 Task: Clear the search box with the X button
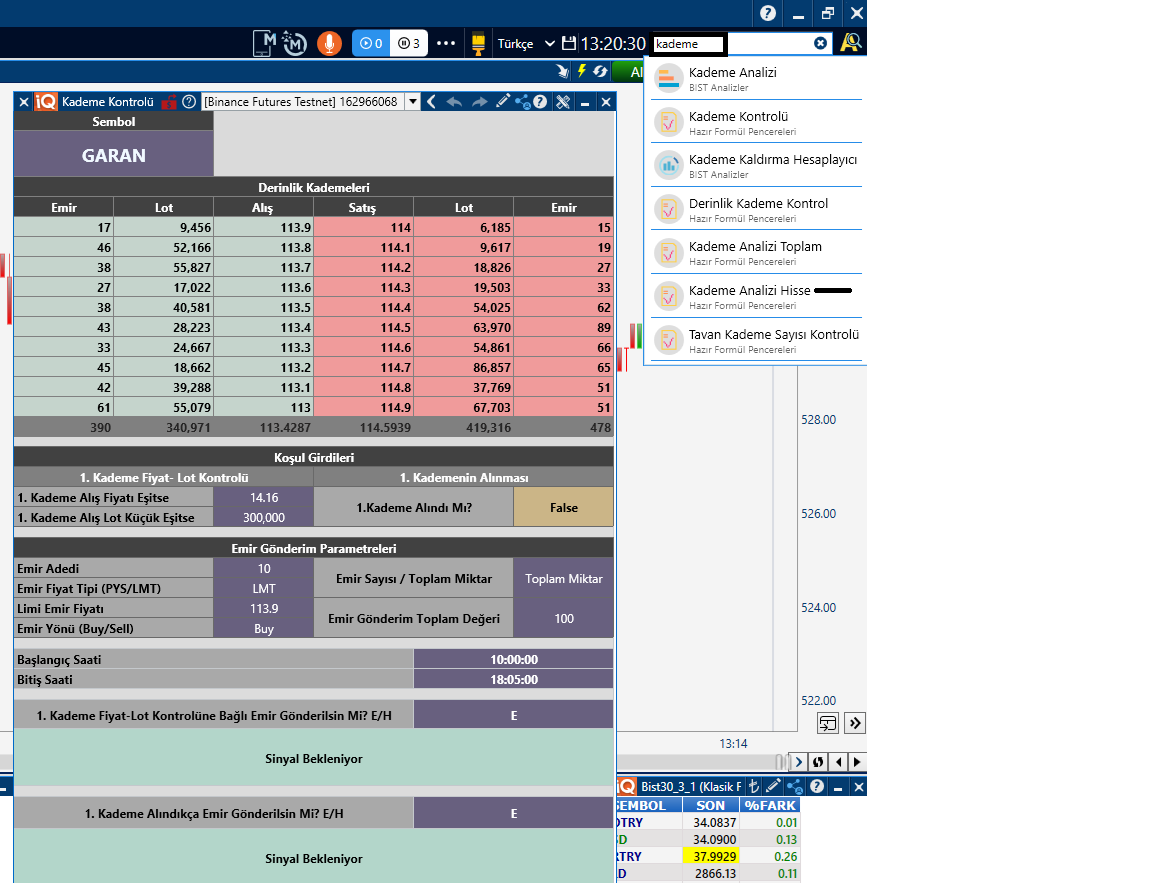pyautogui.click(x=820, y=43)
